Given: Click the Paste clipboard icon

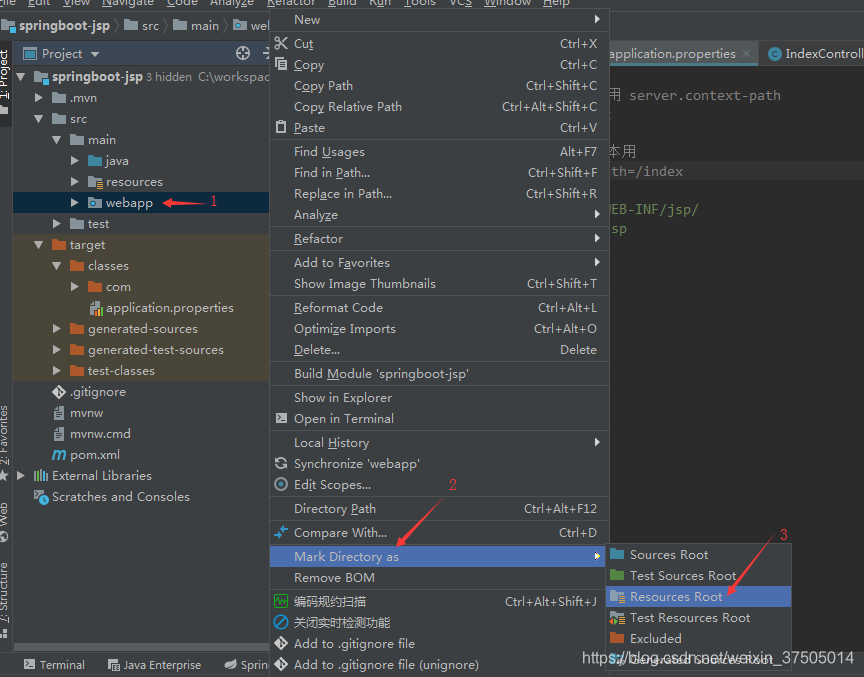Looking at the screenshot, I should click(x=281, y=127).
